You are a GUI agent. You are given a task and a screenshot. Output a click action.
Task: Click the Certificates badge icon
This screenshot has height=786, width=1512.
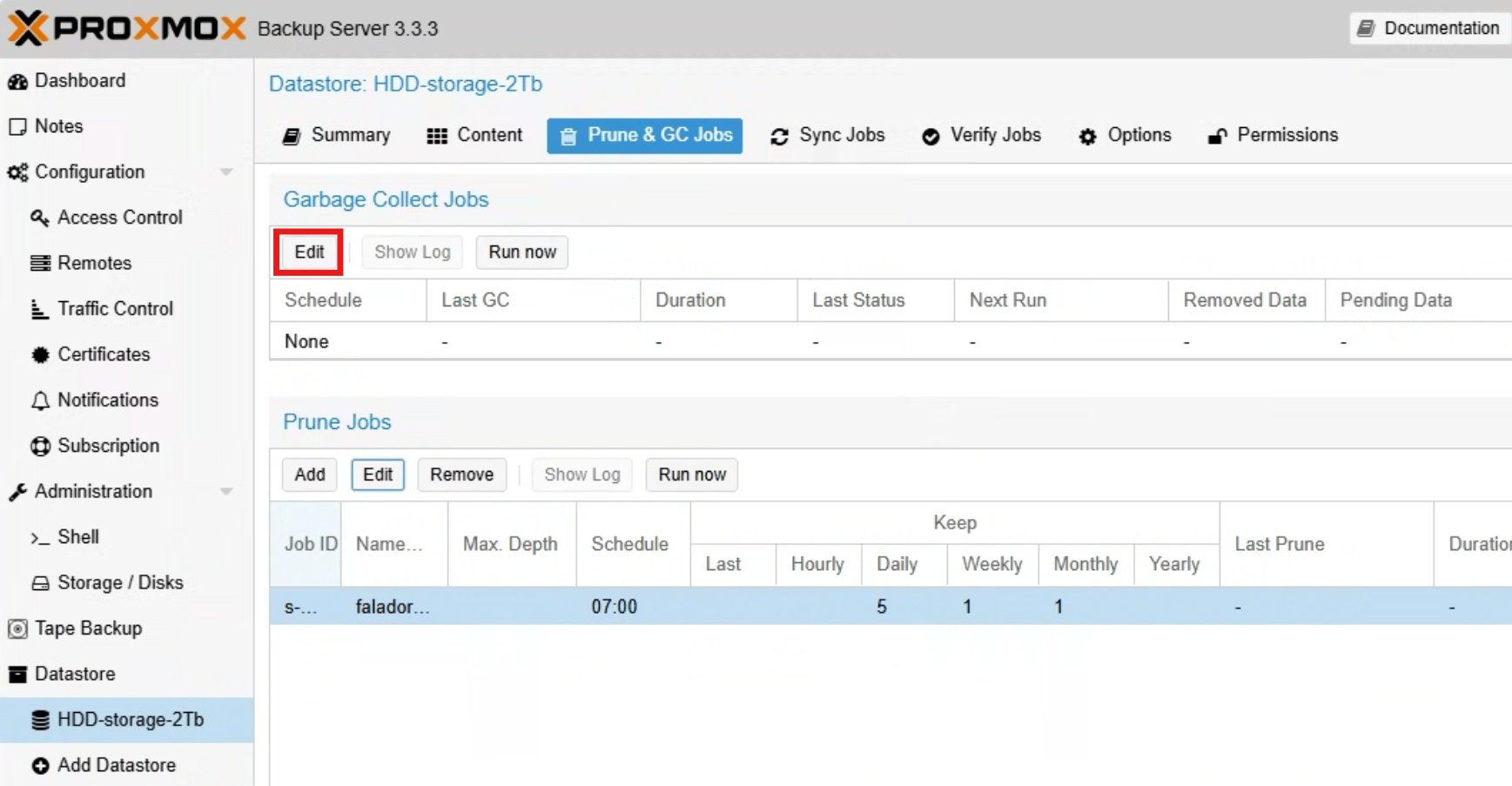click(40, 354)
